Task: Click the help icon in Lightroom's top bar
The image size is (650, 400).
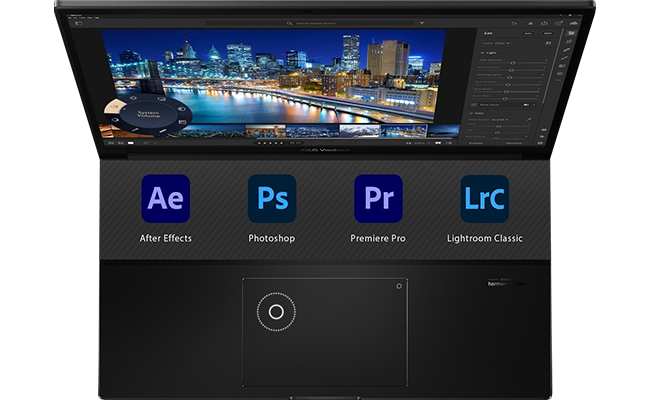Action: 558,23
